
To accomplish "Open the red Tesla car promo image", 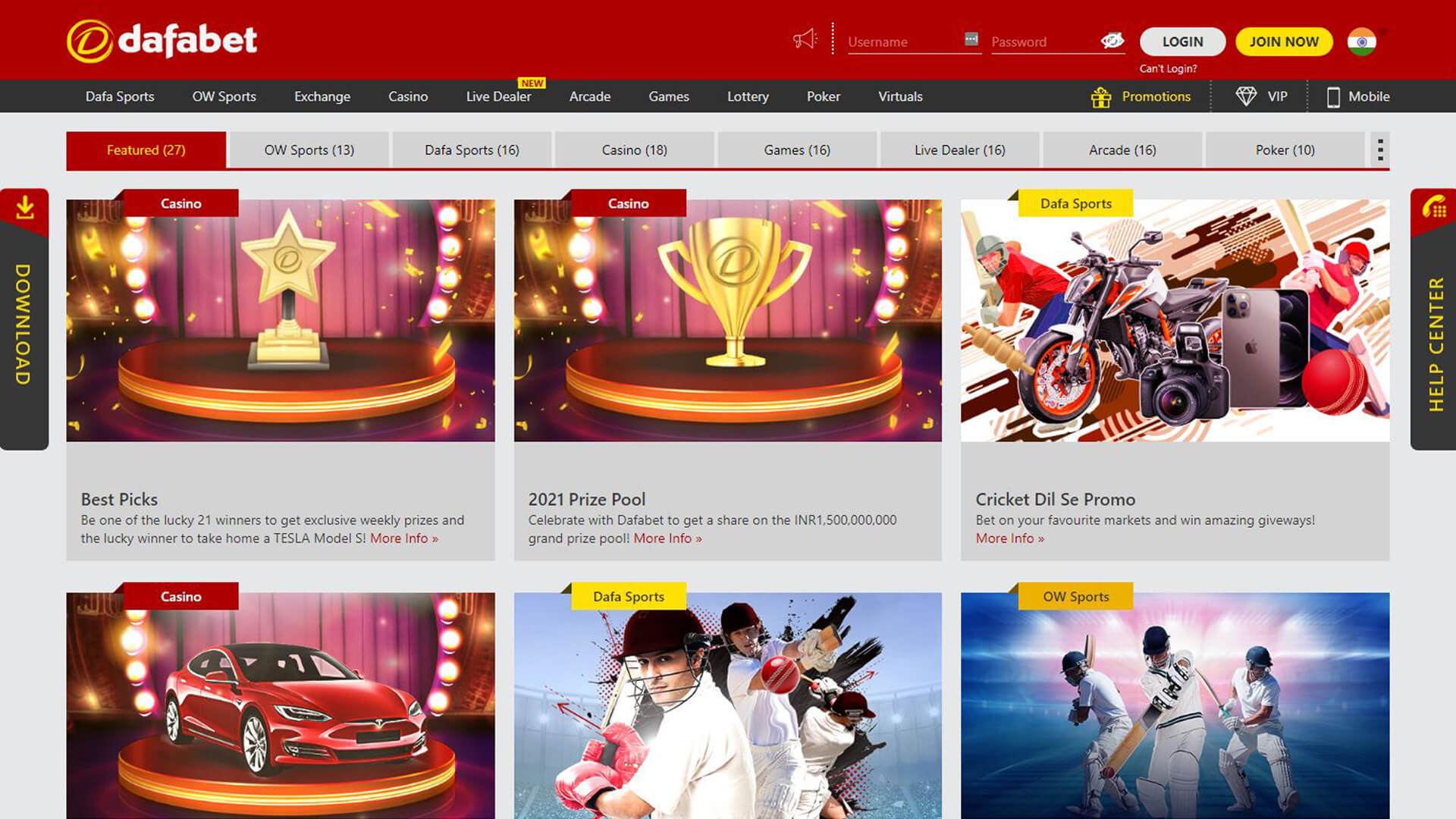I will [x=281, y=705].
